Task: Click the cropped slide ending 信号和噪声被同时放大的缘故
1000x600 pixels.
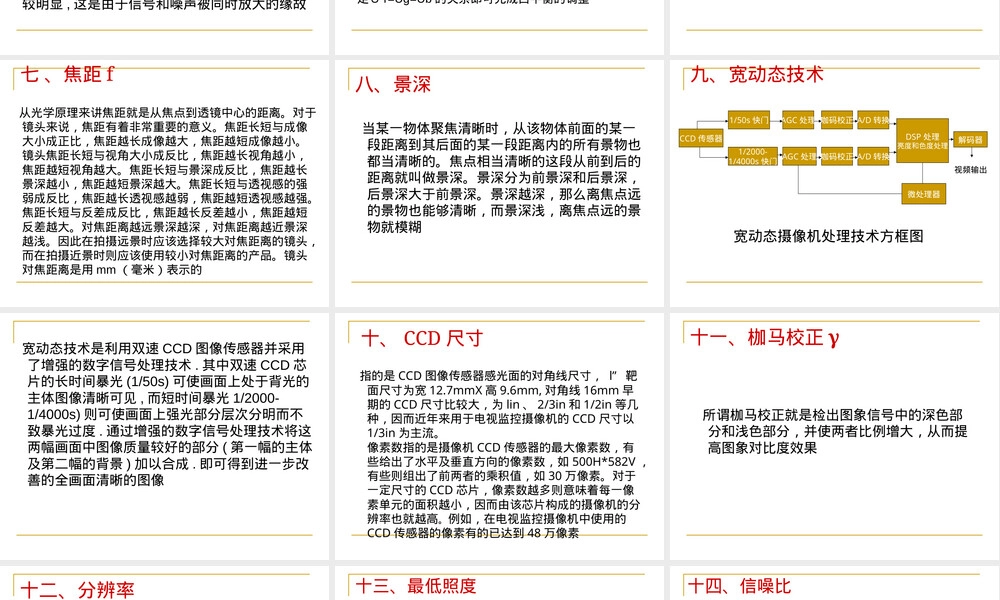Action: click(165, 27)
